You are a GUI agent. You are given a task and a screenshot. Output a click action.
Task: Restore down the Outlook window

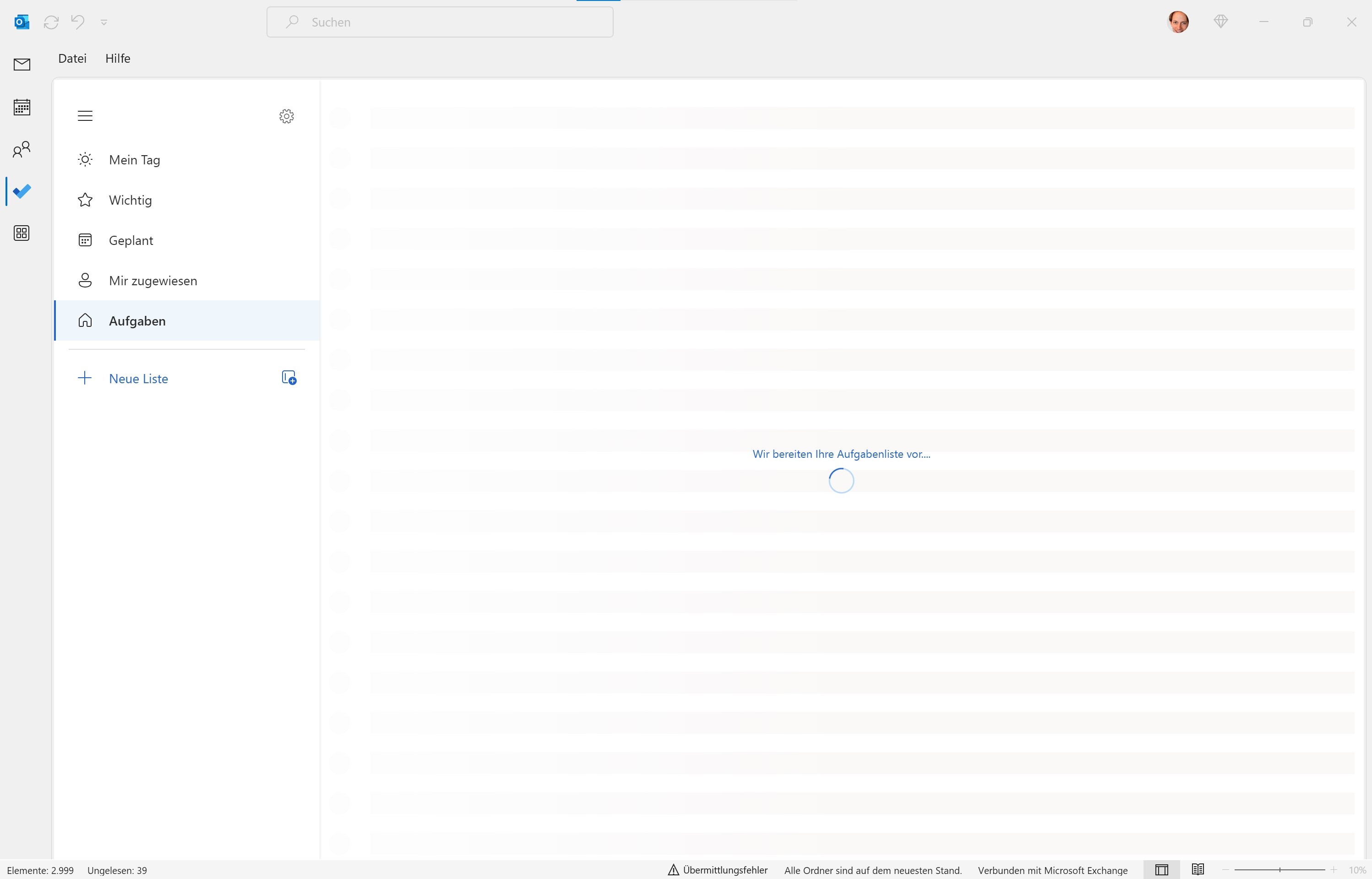point(1307,22)
